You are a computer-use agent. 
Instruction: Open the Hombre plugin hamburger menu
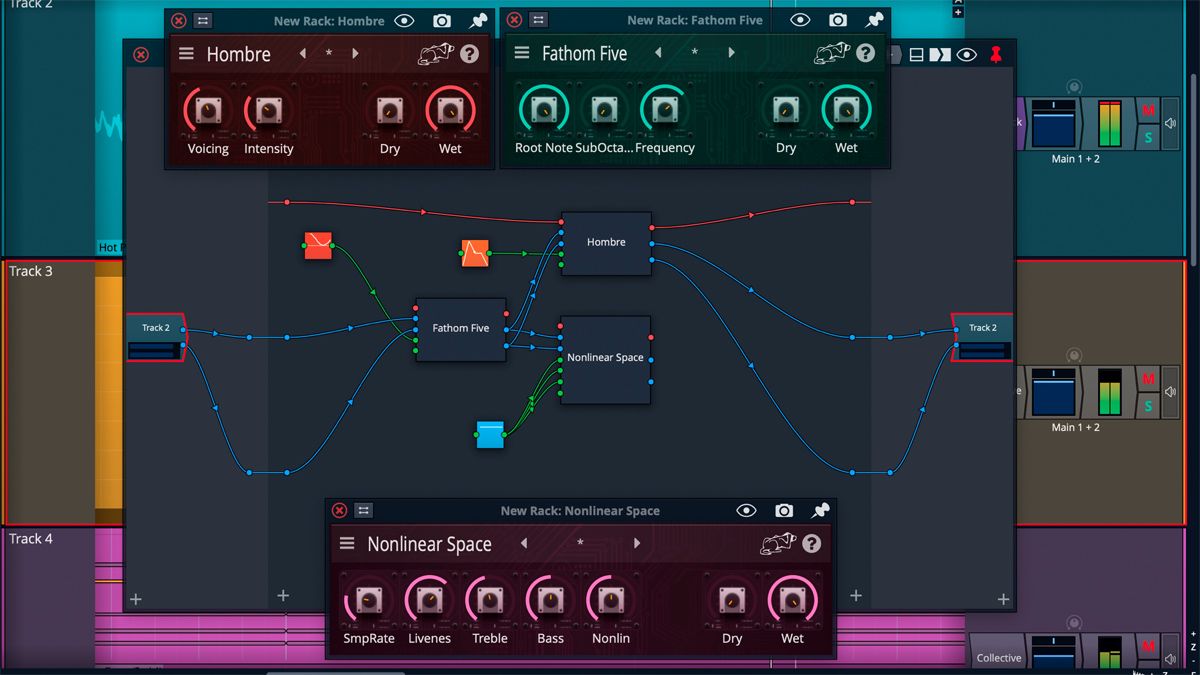click(x=186, y=54)
